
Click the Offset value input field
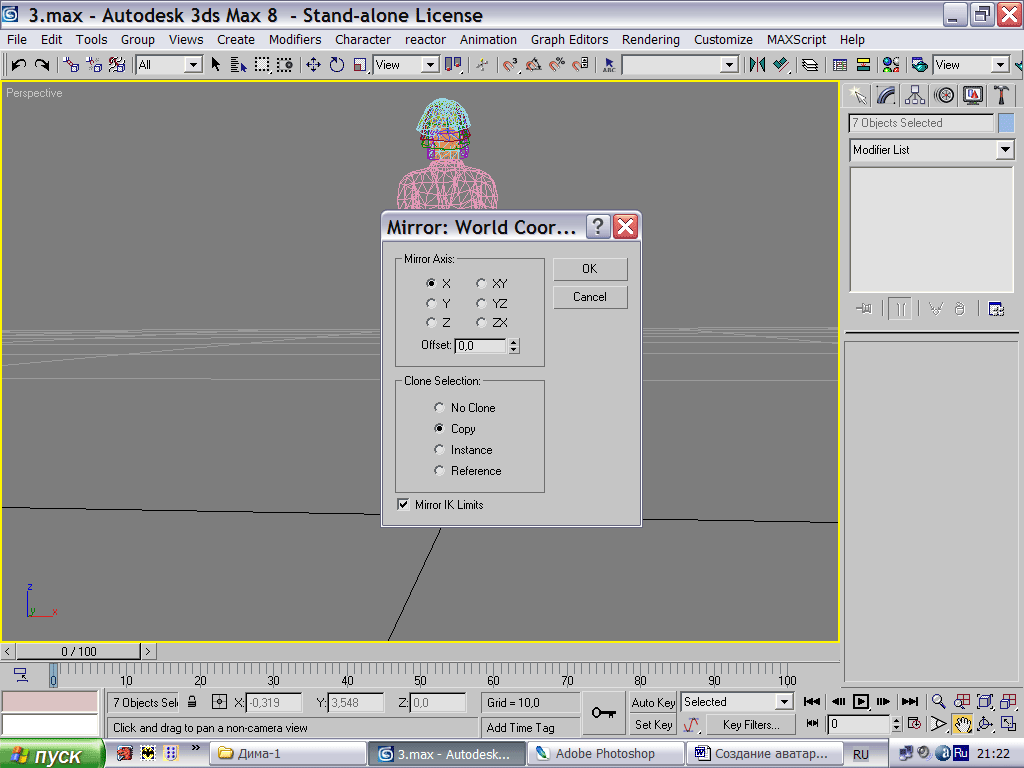click(481, 345)
